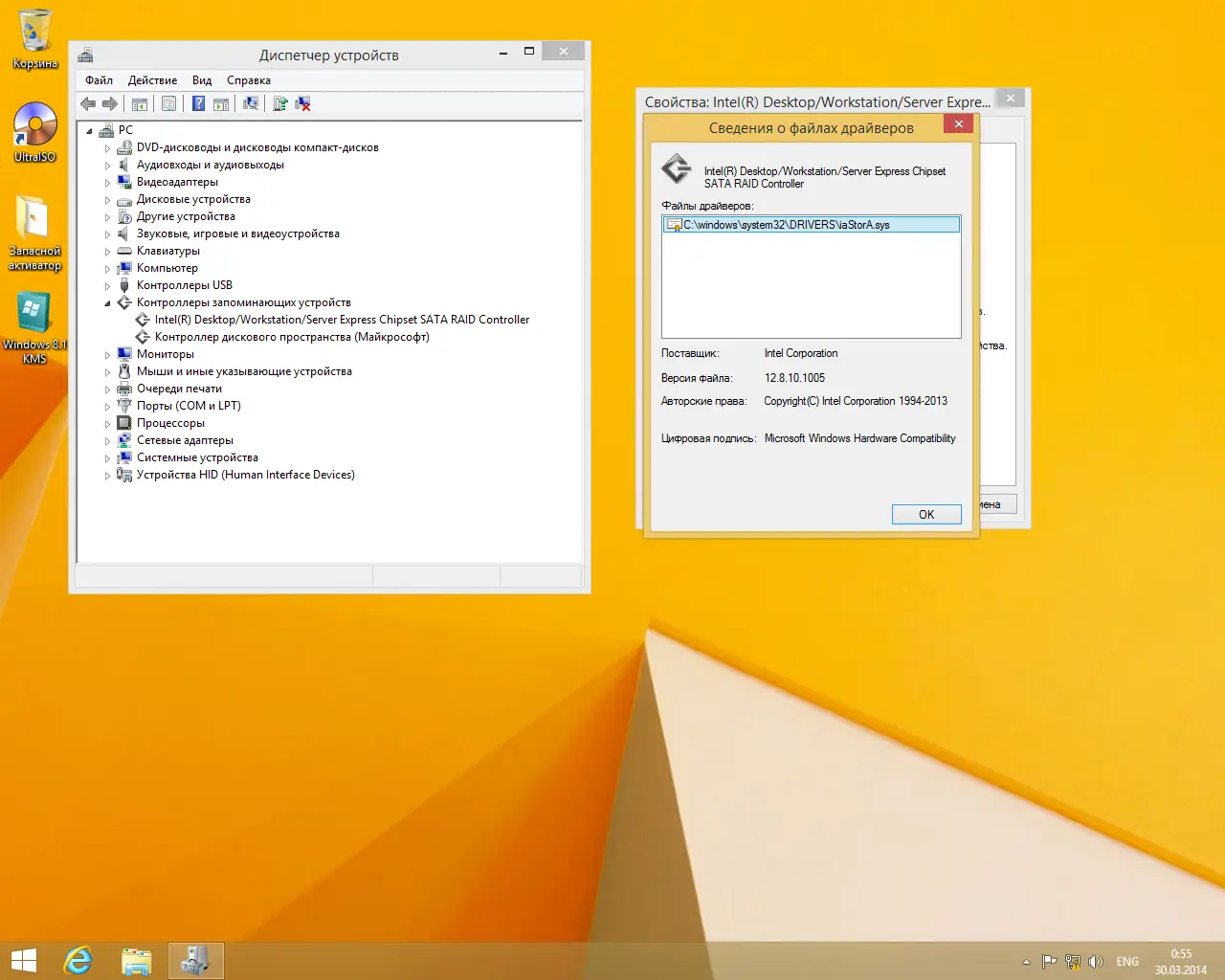Expand the Контроллеры USB category
The image size is (1225, 980).
(107, 286)
